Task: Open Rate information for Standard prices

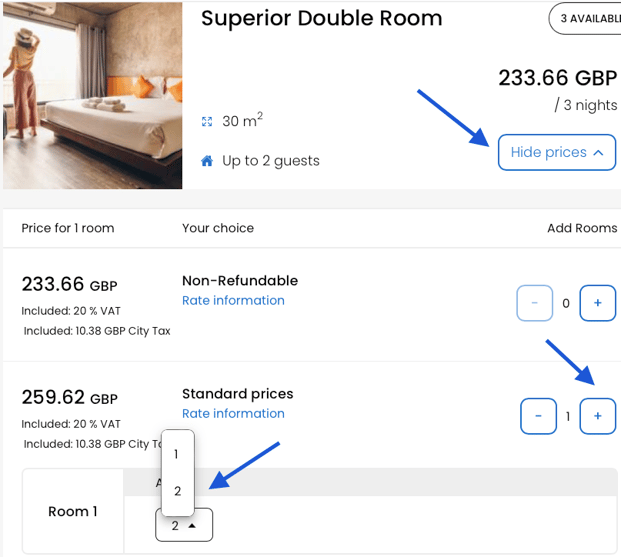Action: (x=233, y=413)
